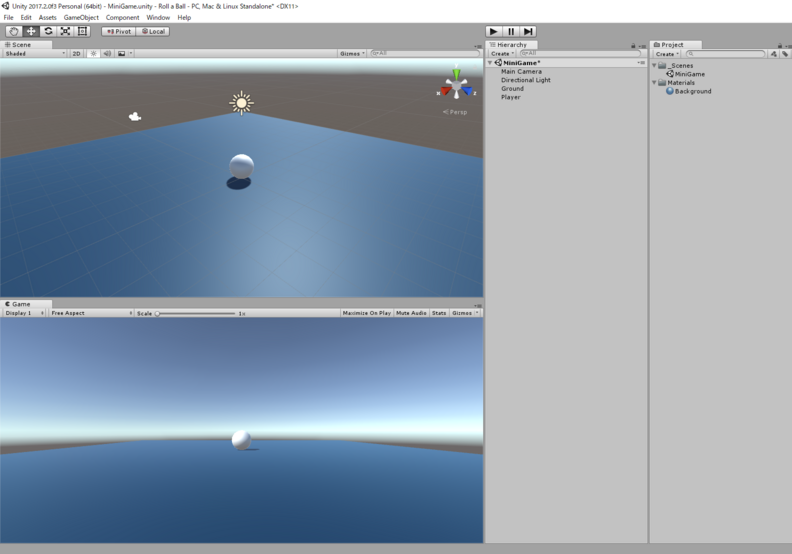Open the Free Aspect dropdown

tap(91, 313)
